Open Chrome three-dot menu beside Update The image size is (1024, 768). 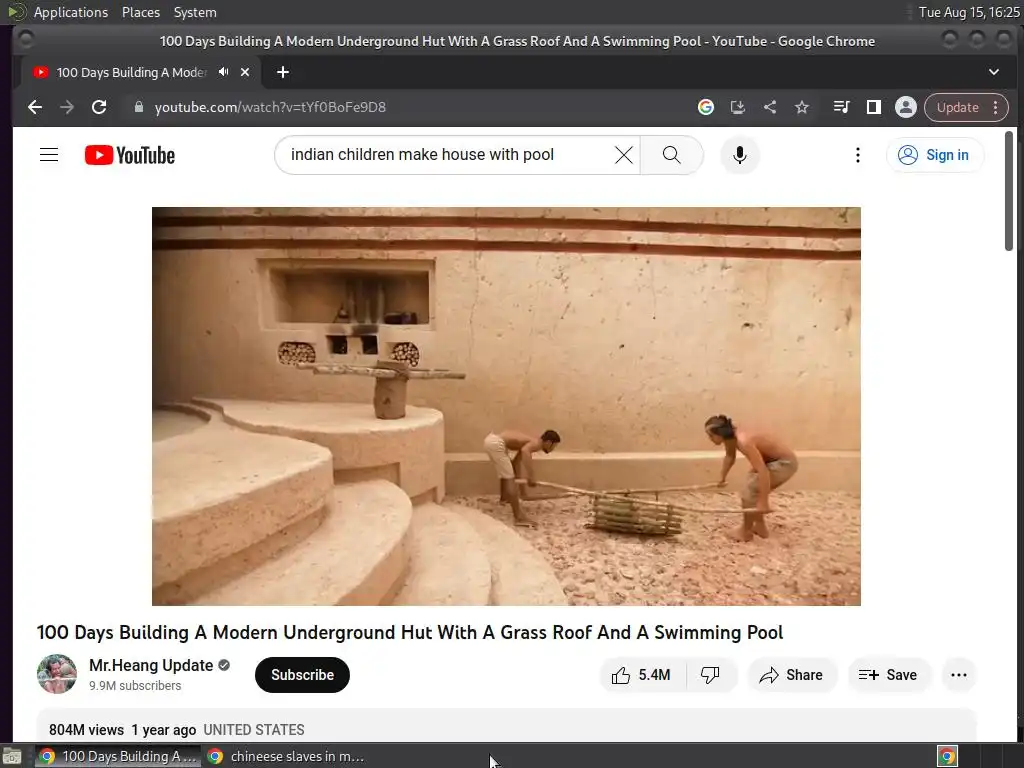[x=996, y=107]
